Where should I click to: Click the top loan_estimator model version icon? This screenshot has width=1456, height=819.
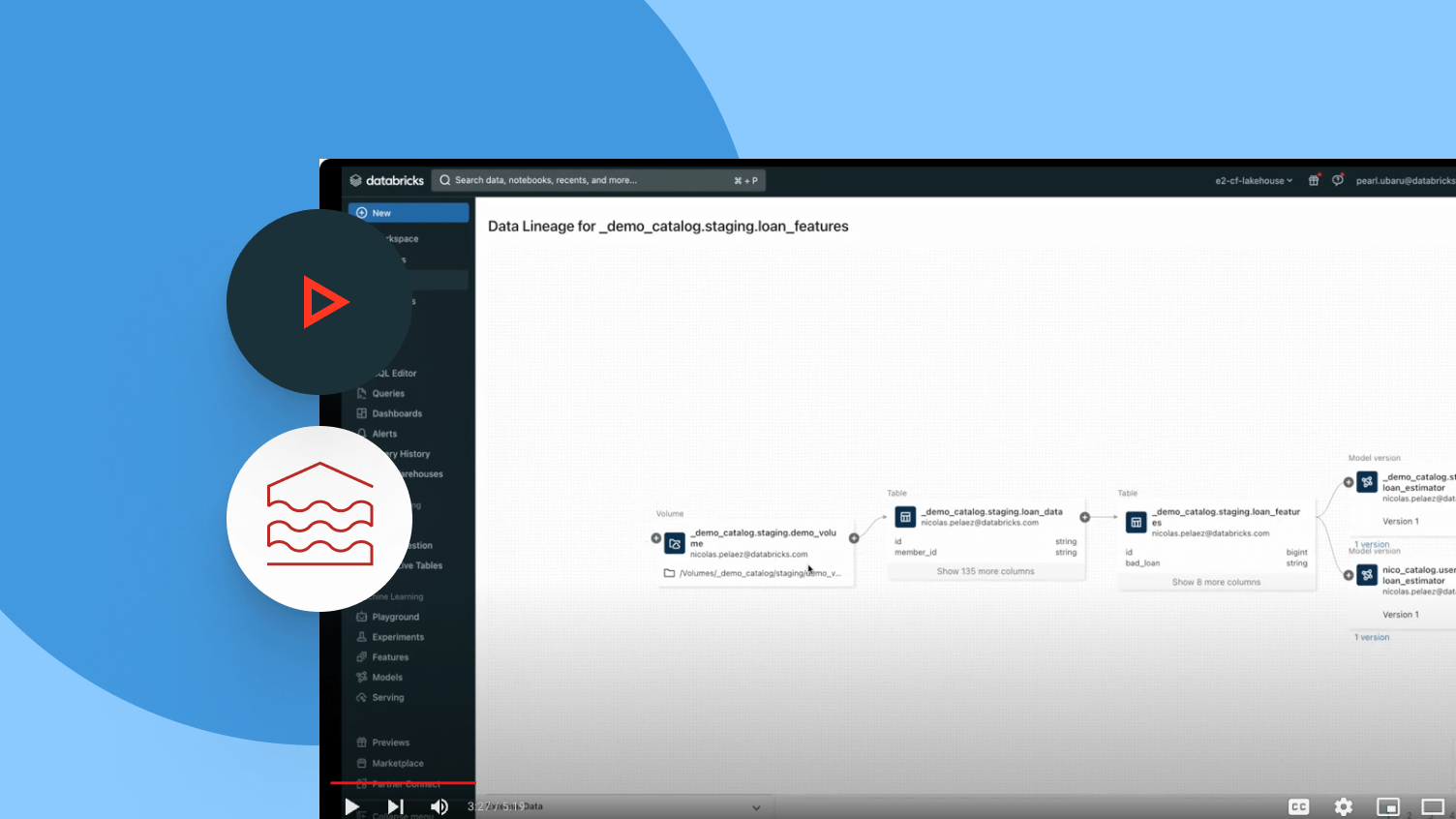pyautogui.click(x=1367, y=482)
